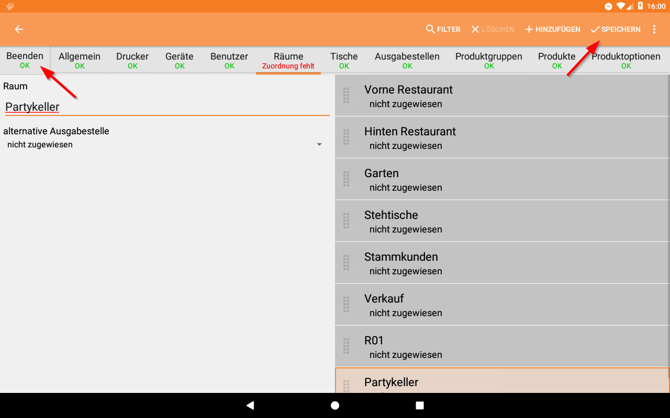Choose the Stehtische room entry
The width and height of the screenshot is (670, 418).
click(x=500, y=222)
